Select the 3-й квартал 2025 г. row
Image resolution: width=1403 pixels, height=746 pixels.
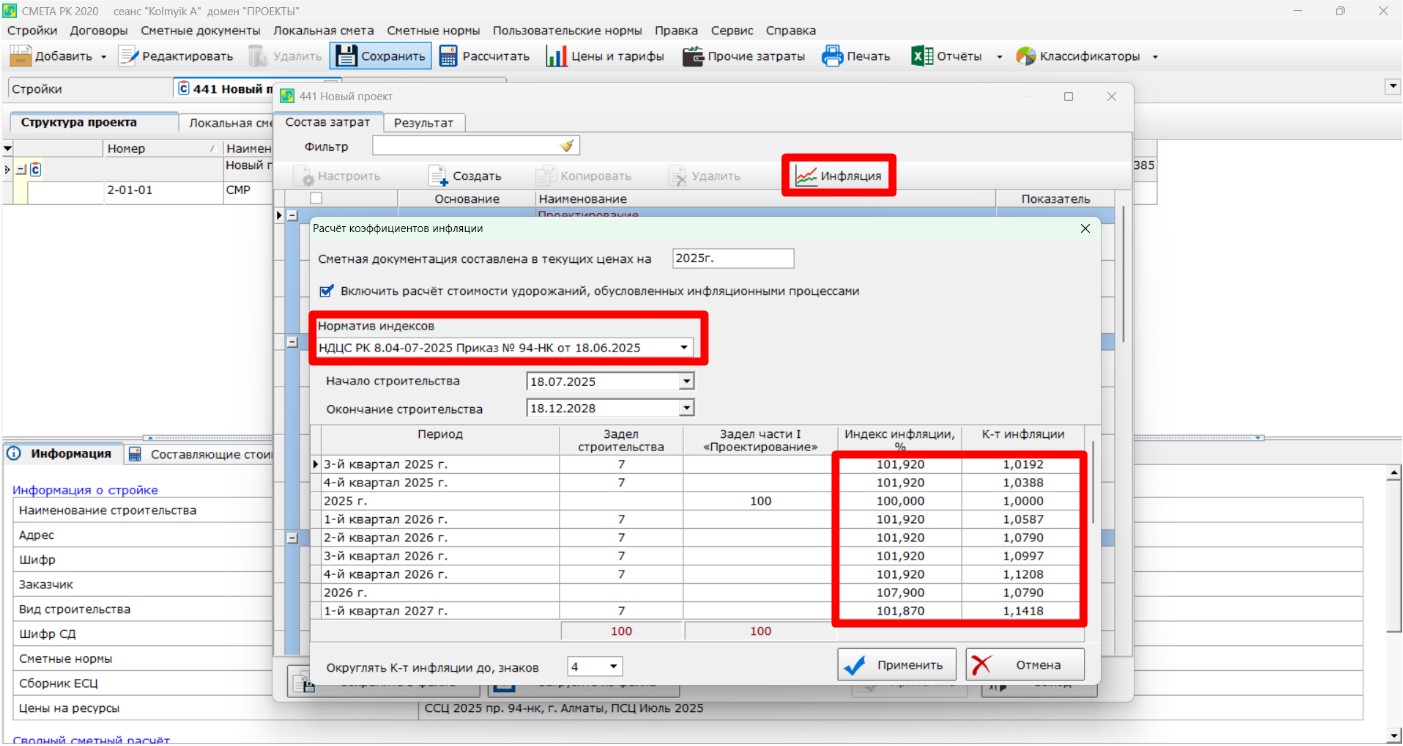(x=698, y=464)
